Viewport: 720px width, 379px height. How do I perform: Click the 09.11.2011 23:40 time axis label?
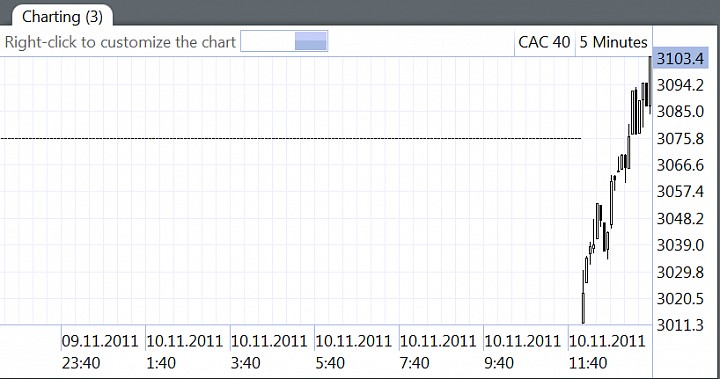[x=100, y=352]
